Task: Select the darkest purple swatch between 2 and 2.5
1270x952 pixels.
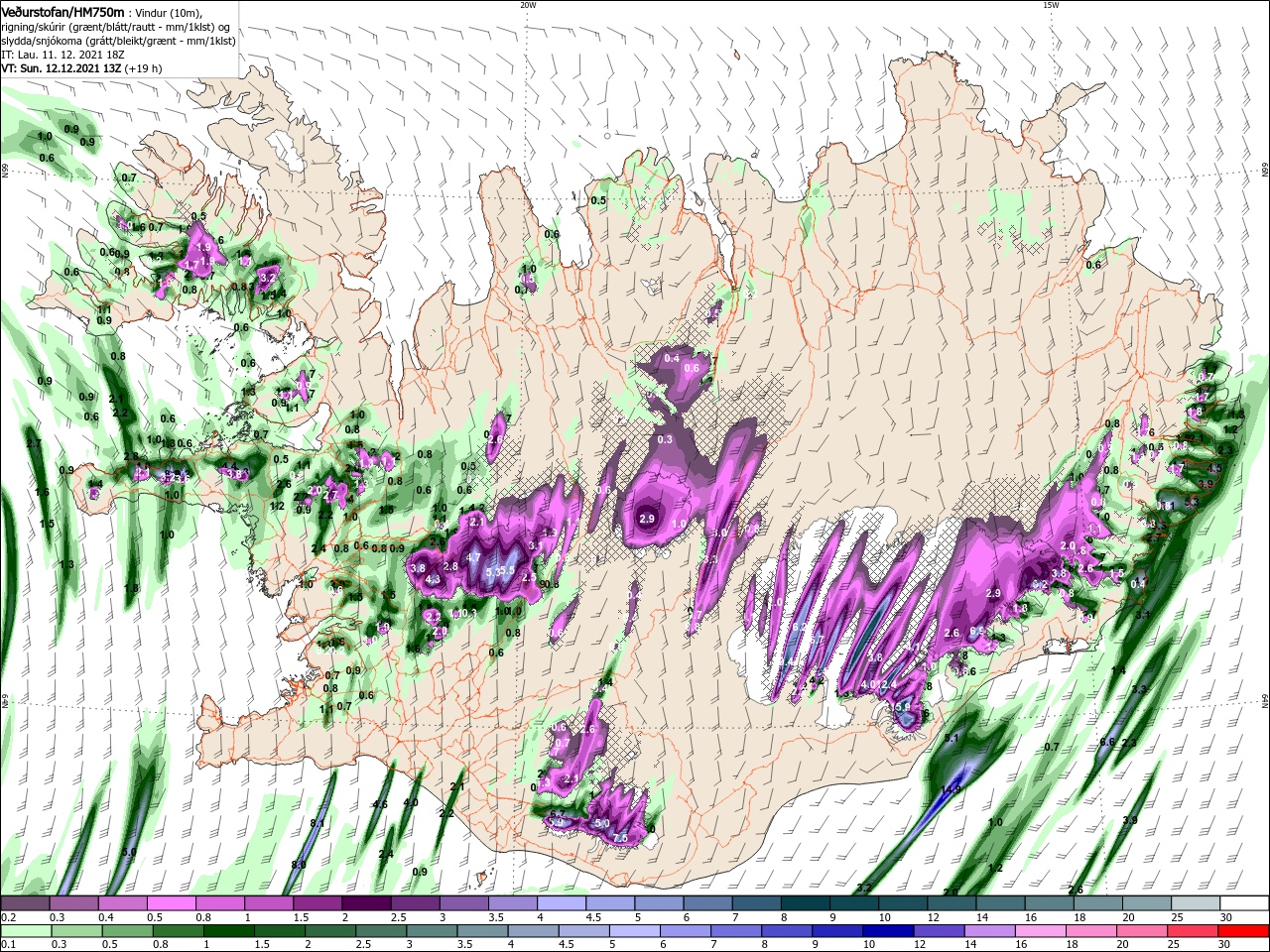Action: point(366,903)
